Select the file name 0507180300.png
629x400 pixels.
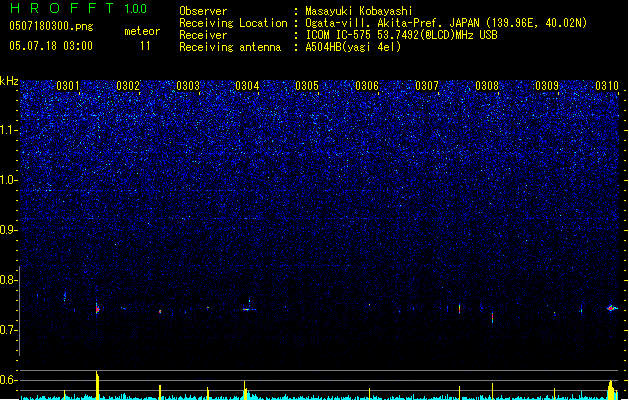tap(51, 26)
